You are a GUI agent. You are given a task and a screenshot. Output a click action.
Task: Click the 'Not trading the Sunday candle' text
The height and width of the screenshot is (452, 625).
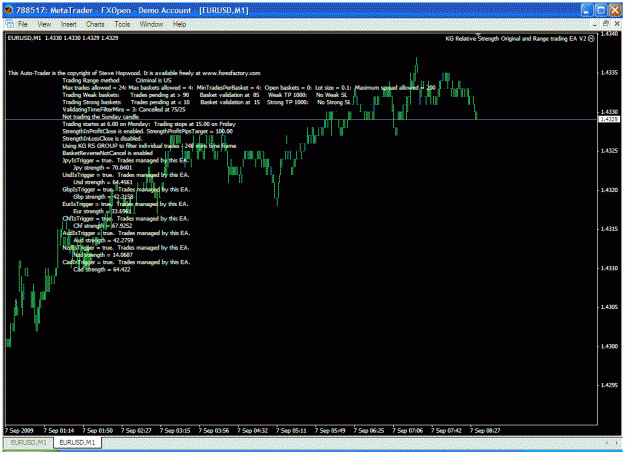tap(100, 117)
